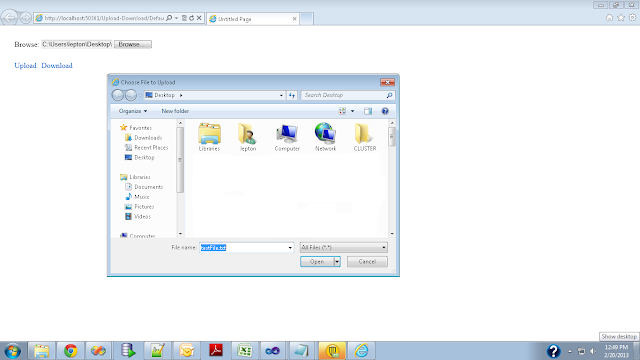This screenshot has height=360, width=640.
Task: Open browser tools gear
Action: pos(632,18)
